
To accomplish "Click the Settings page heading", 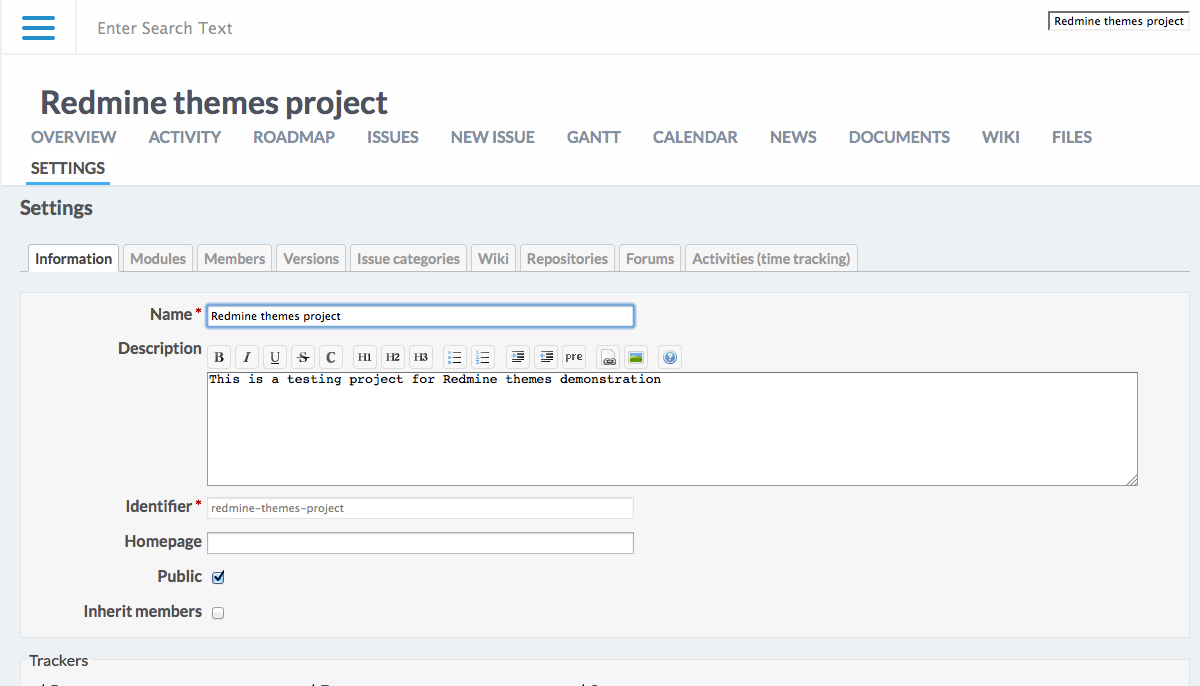I will [x=56, y=208].
